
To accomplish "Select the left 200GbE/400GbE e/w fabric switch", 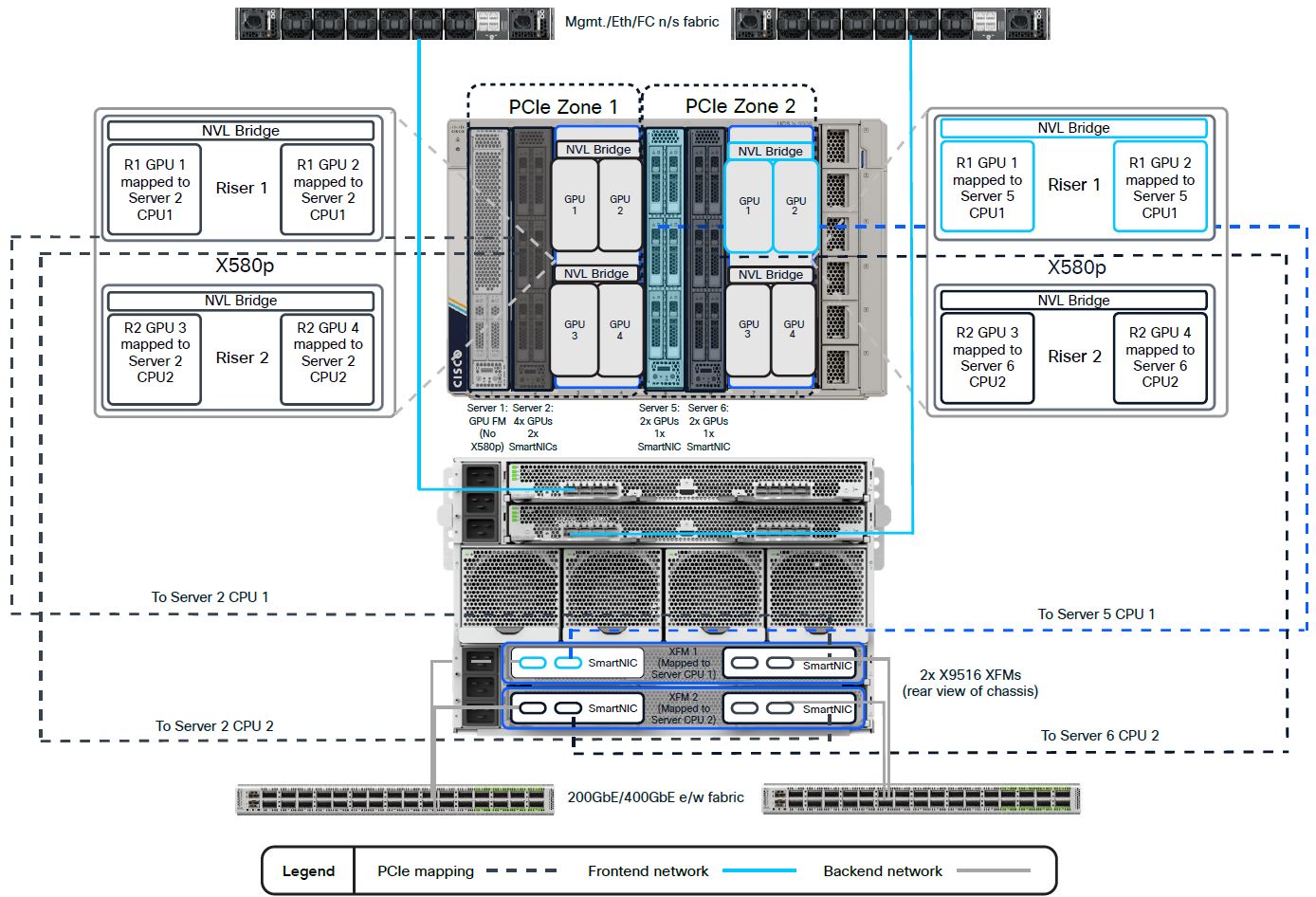I will [394, 799].
